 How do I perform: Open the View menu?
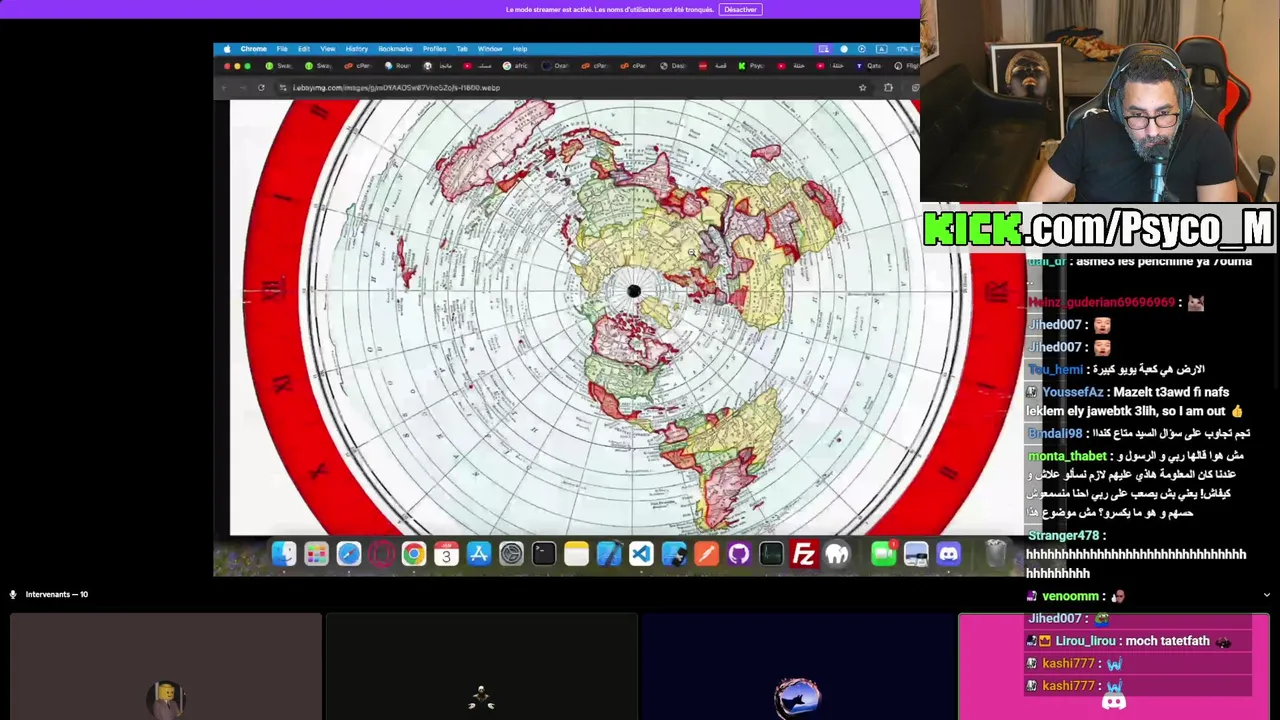[x=327, y=49]
